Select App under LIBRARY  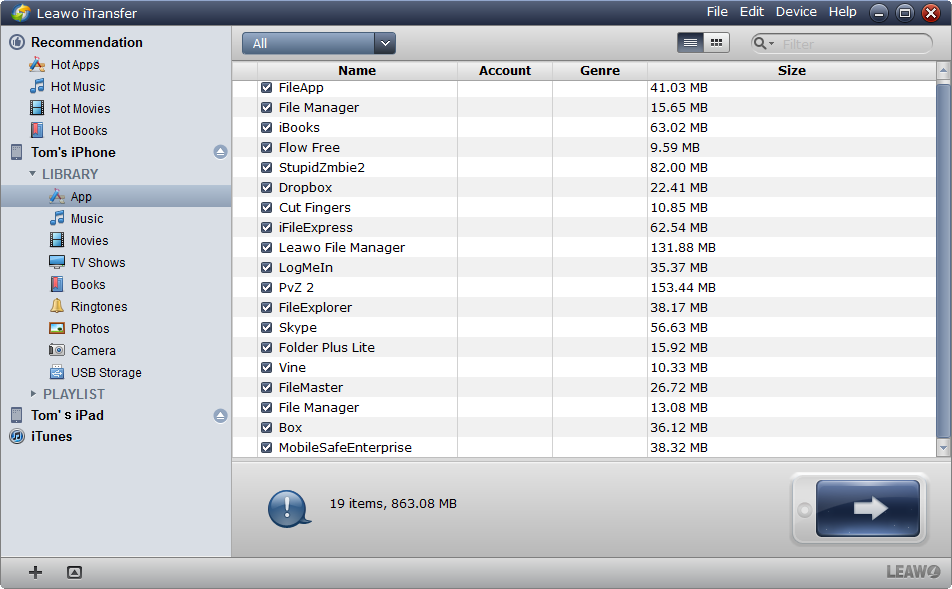116,196
